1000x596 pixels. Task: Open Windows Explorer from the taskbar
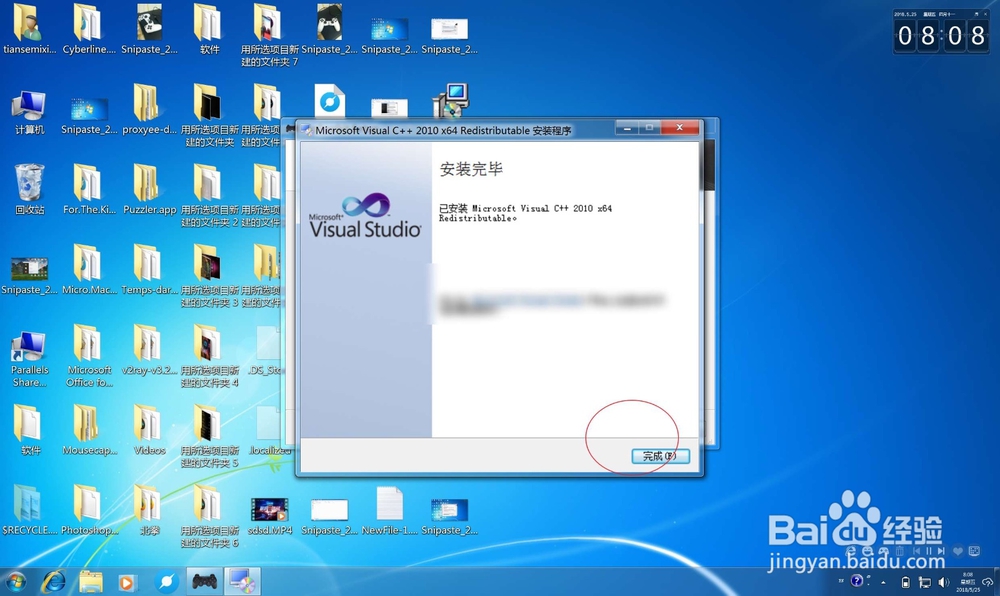click(x=91, y=581)
